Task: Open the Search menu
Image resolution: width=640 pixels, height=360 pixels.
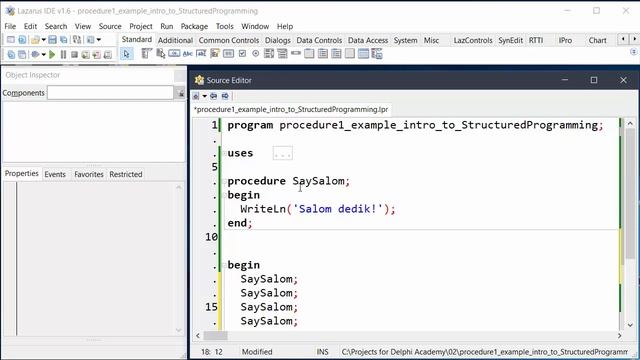Action: 56,26
